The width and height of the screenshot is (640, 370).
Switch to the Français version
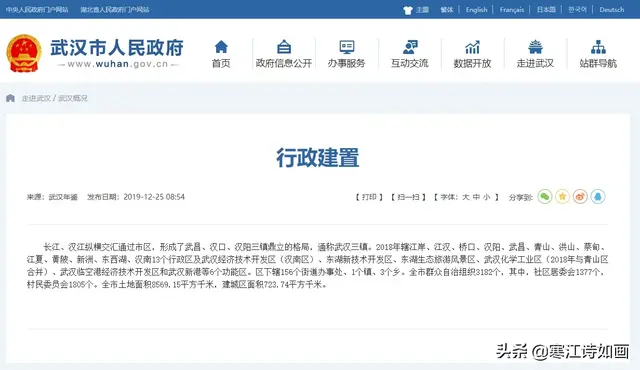pos(511,9)
